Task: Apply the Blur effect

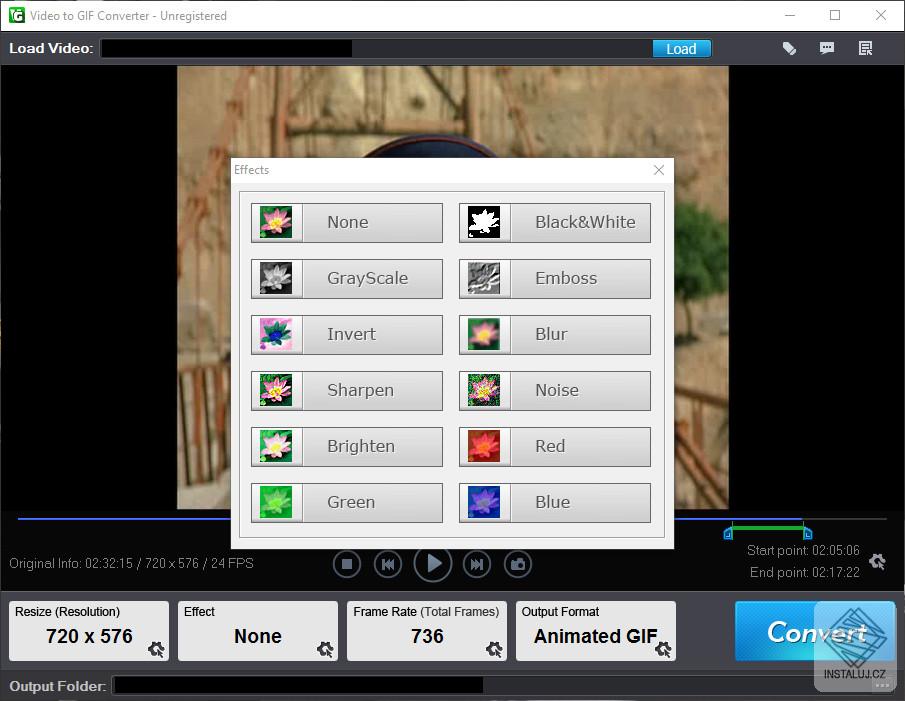Action: coord(555,334)
